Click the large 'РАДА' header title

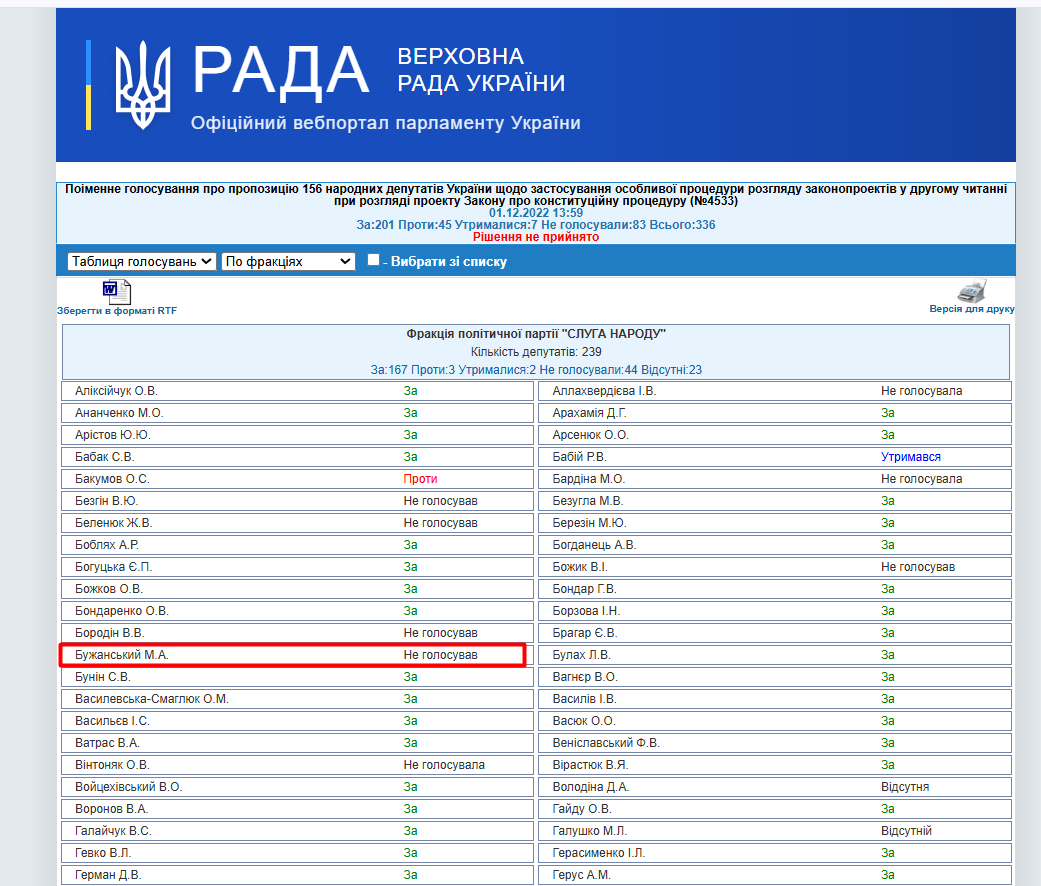pyautogui.click(x=281, y=71)
